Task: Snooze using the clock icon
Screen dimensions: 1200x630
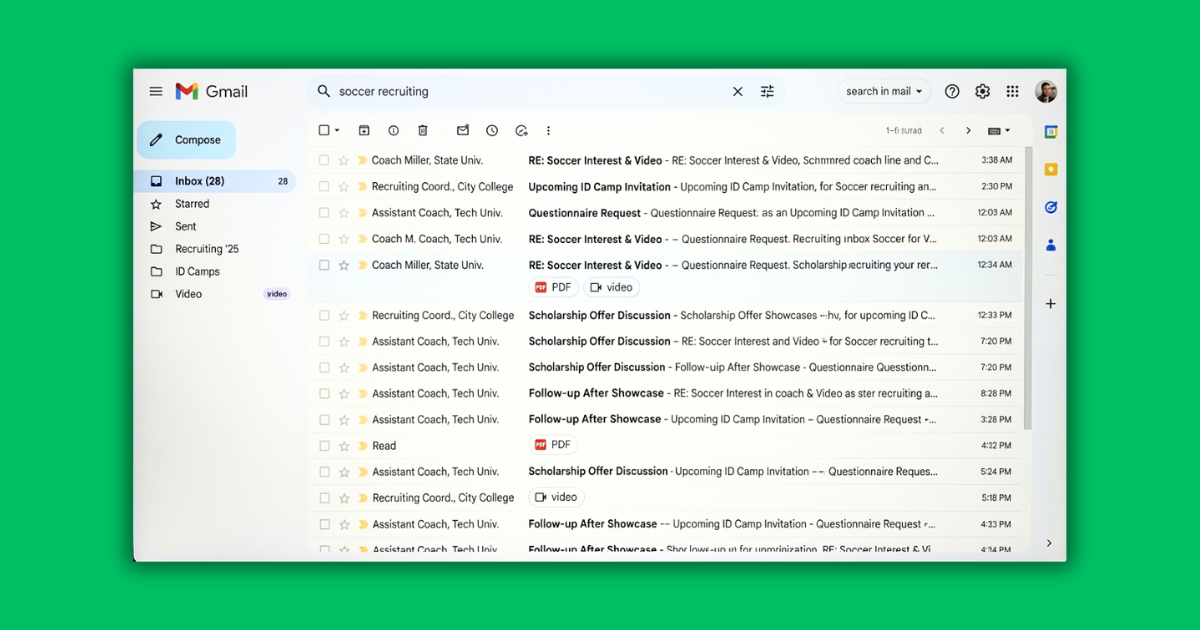Action: point(492,130)
